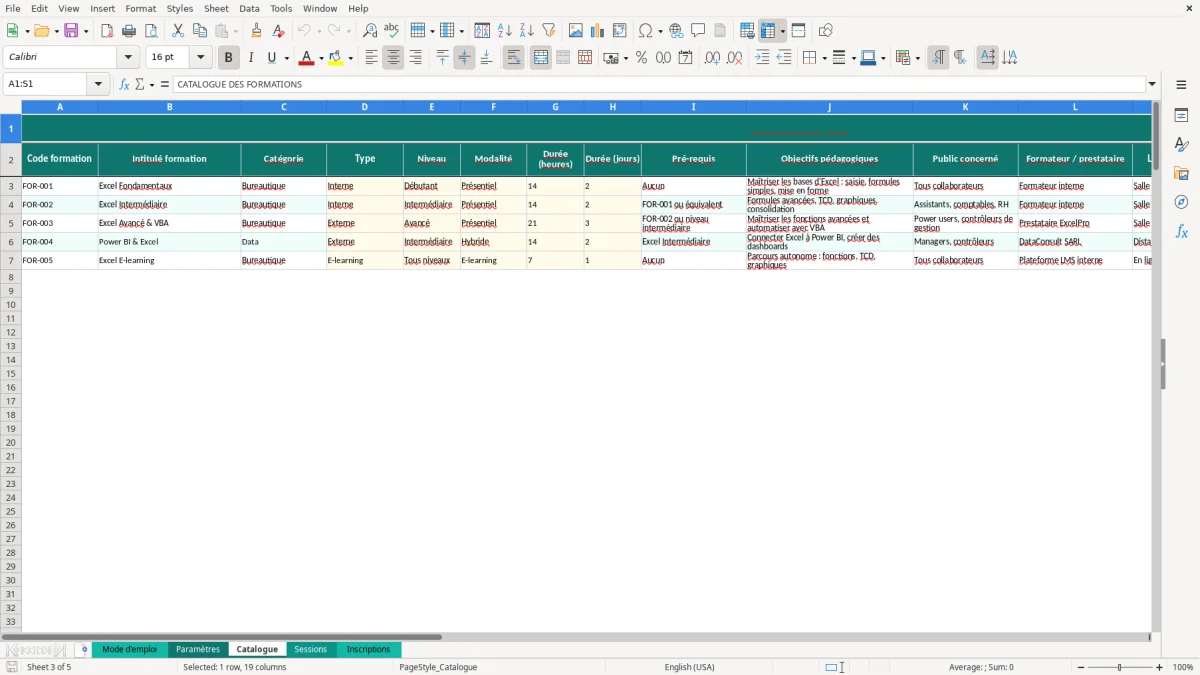Screen dimensions: 1200x675
Task: Toggle Freeze Rows and Columns
Action: 767,31
